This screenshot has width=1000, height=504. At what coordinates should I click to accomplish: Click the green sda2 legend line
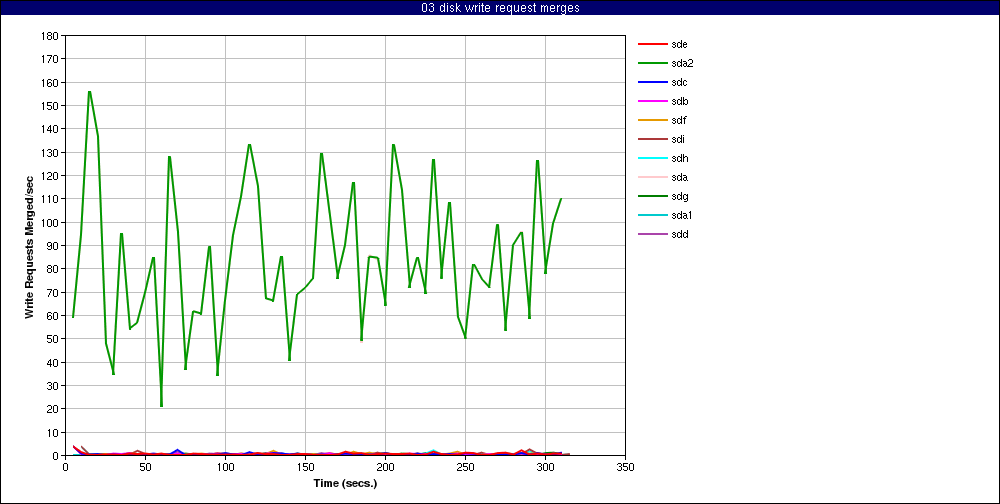tap(652, 64)
